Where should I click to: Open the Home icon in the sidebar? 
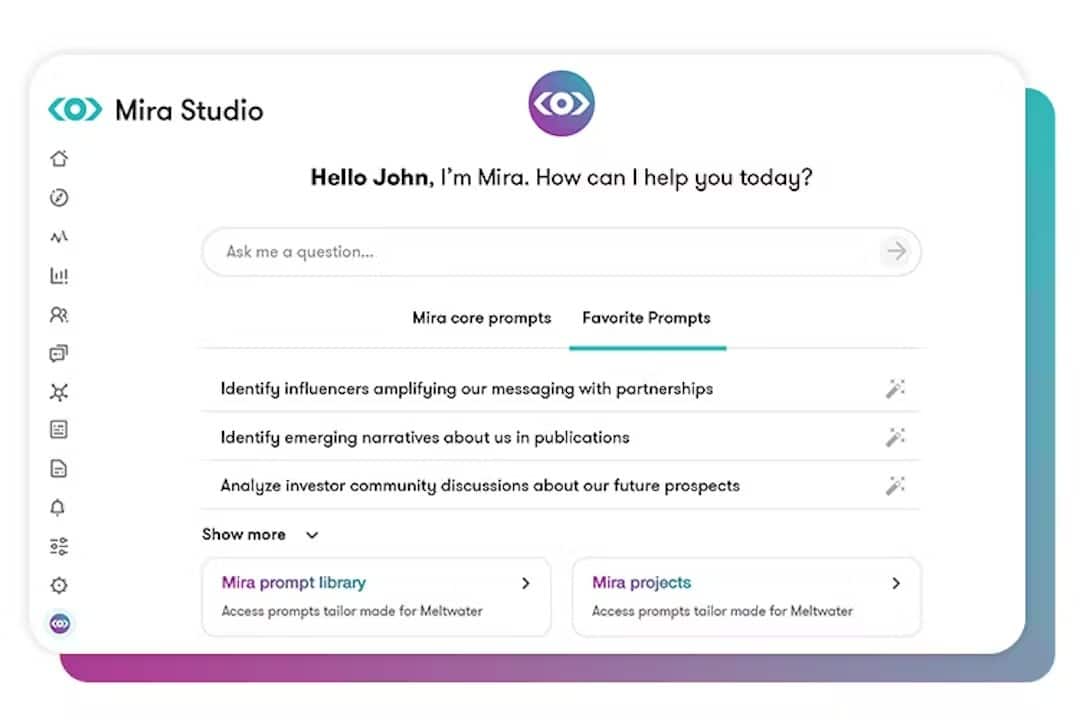[x=59, y=158]
